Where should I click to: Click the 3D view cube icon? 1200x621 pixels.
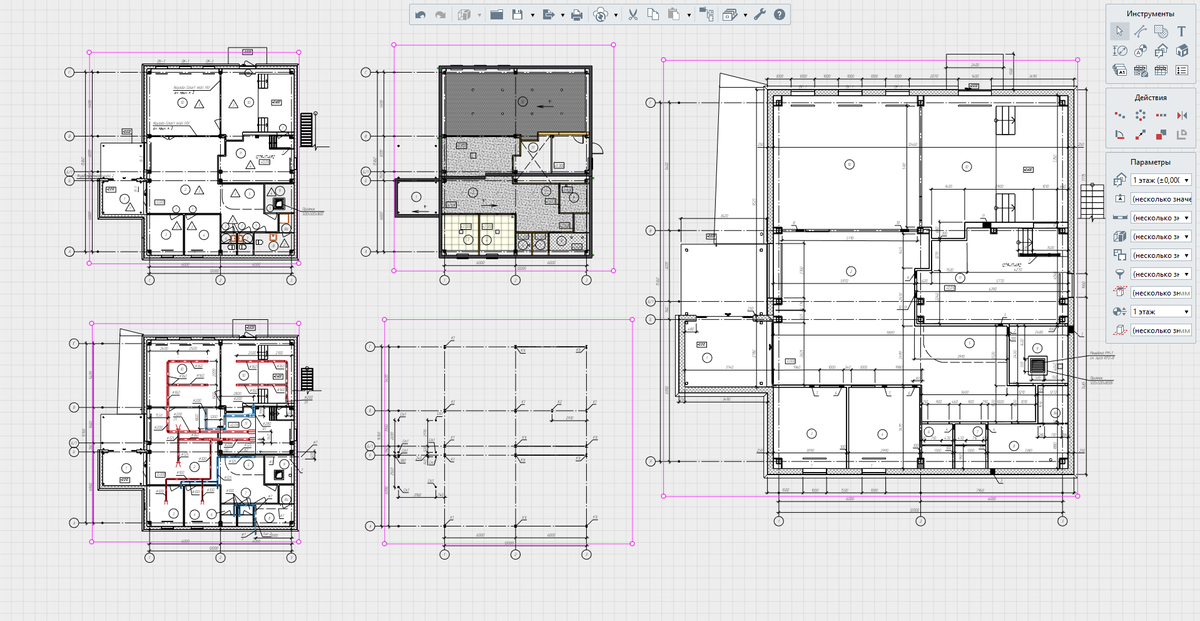[x=464, y=15]
